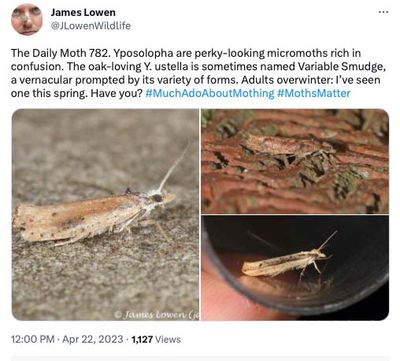Open the #MothsMatter hashtag
Viewport: 400px width, 361px height.
(x=314, y=93)
